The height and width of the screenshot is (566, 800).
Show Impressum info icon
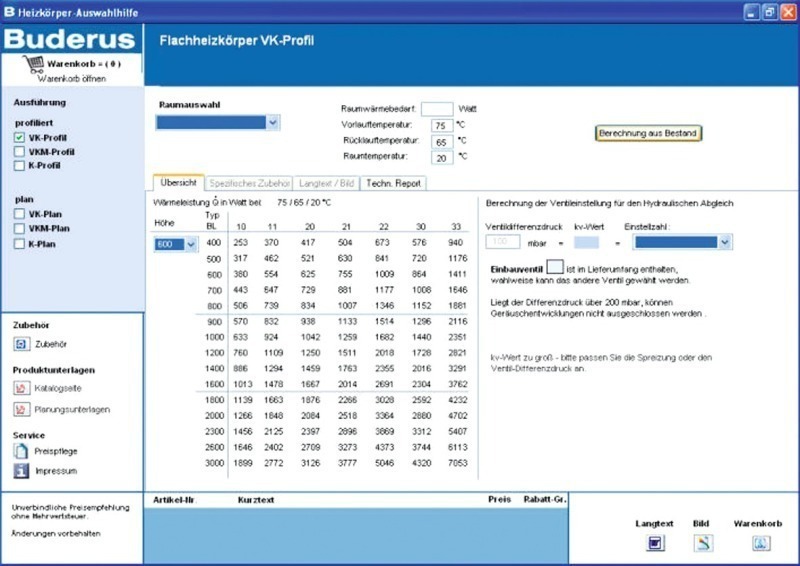pyautogui.click(x=21, y=471)
